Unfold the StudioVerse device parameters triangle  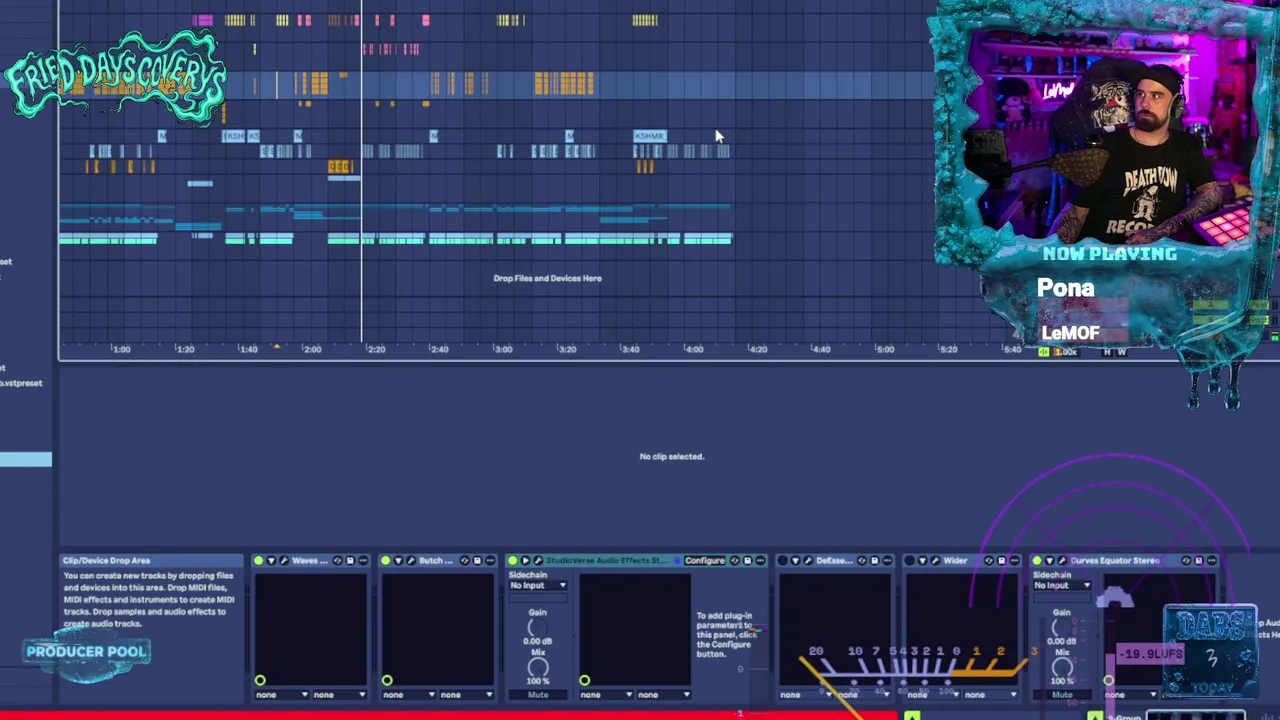(x=525, y=560)
